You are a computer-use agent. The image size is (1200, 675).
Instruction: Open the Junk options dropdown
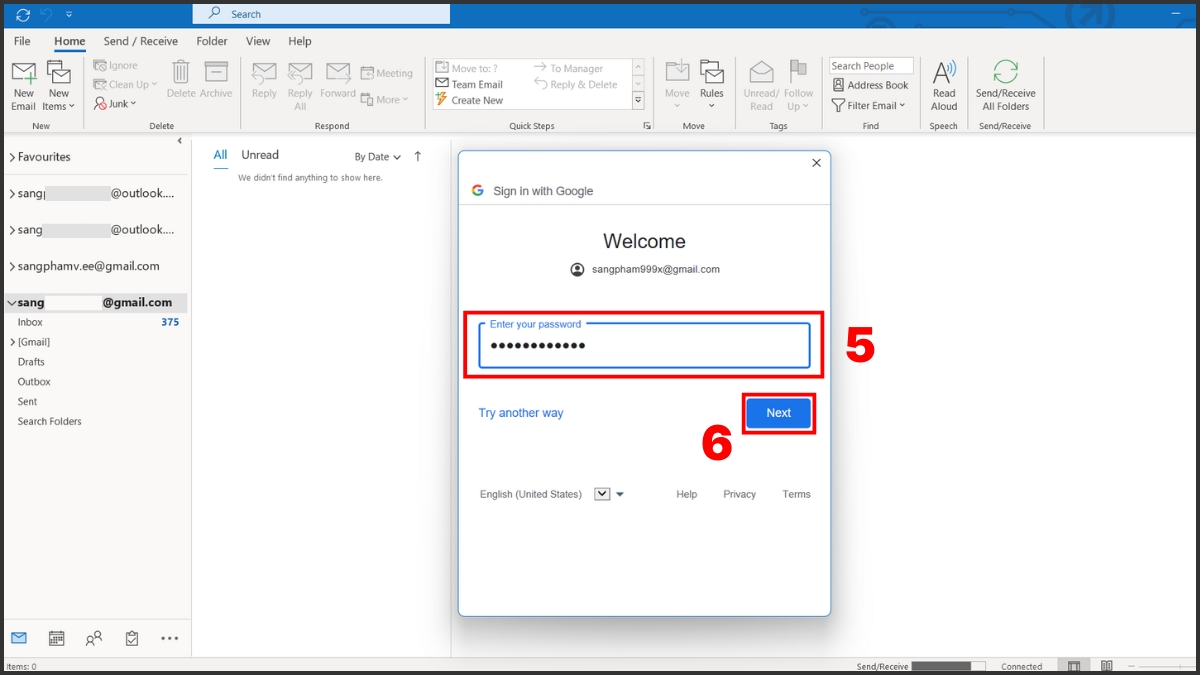click(x=115, y=103)
